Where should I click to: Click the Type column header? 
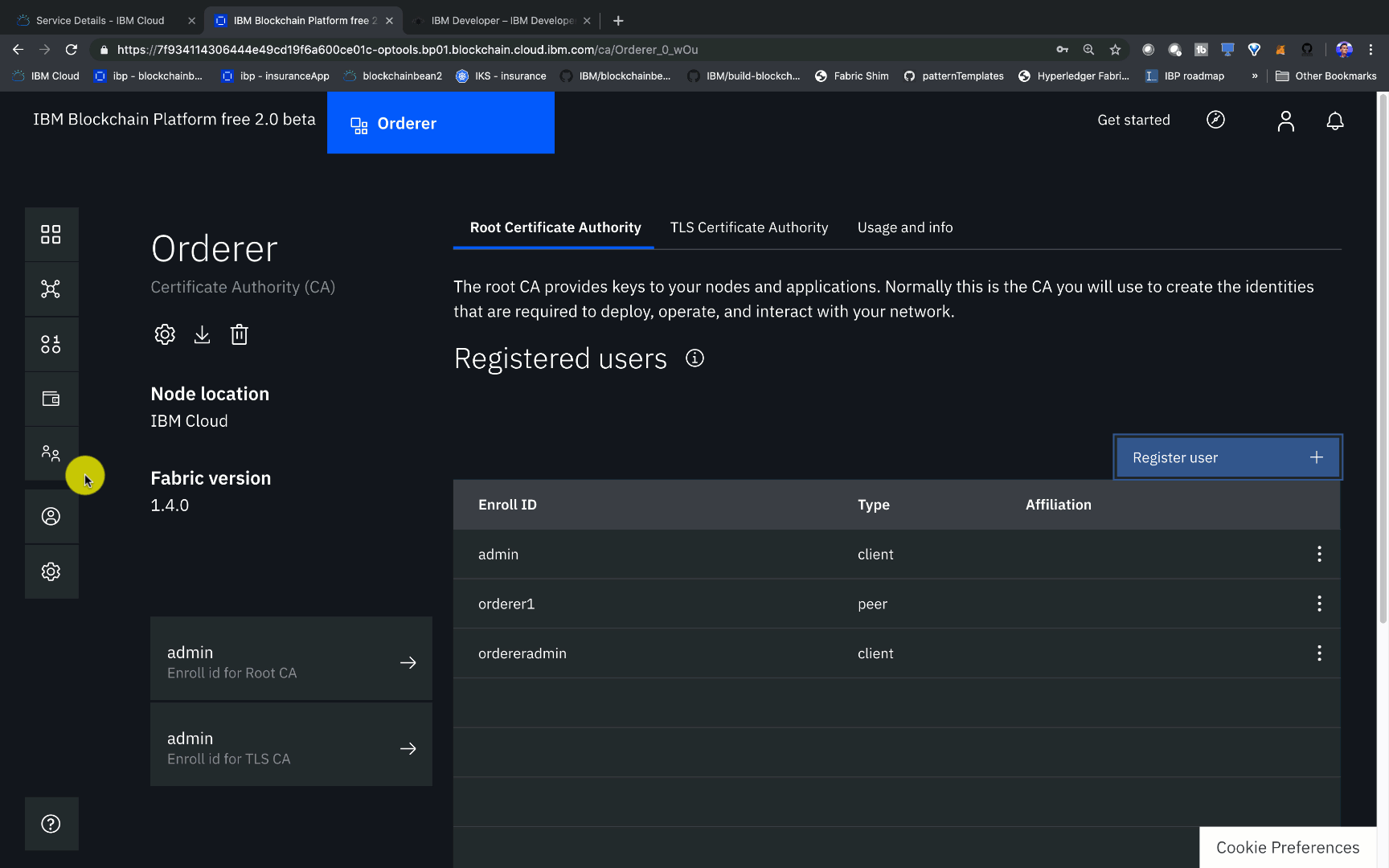point(874,505)
